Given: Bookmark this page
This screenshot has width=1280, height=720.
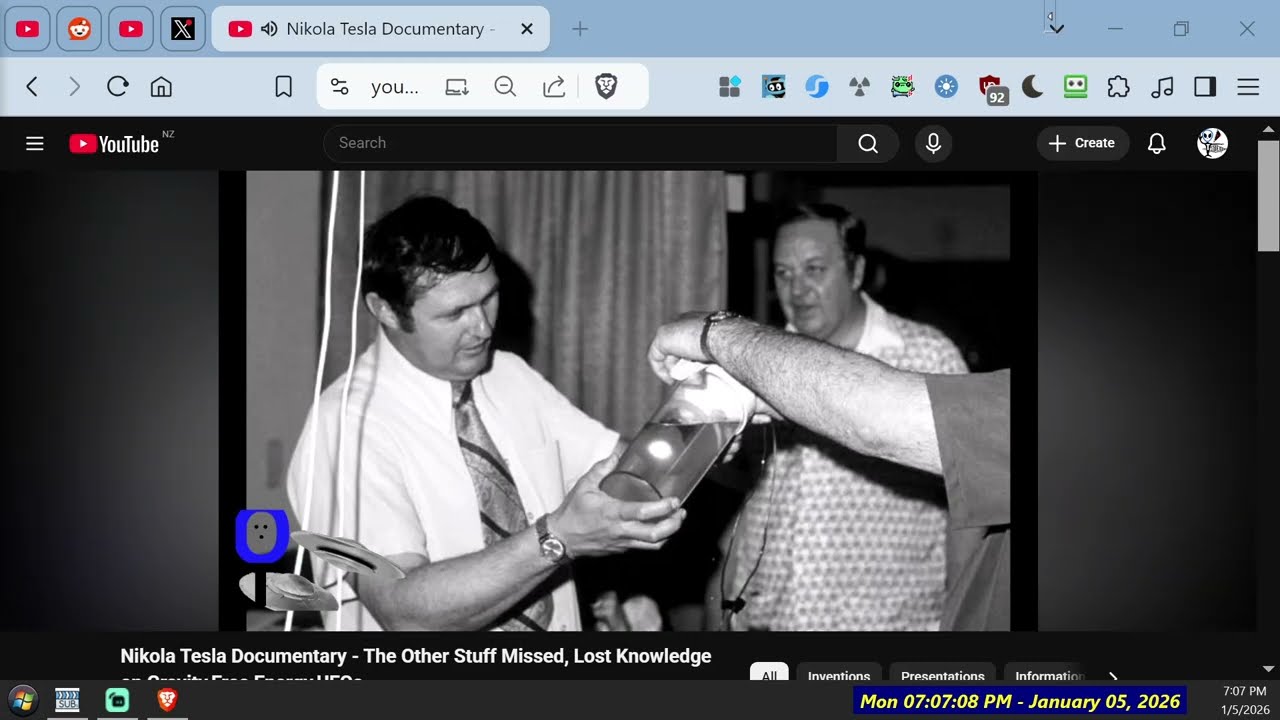Looking at the screenshot, I should (283, 87).
